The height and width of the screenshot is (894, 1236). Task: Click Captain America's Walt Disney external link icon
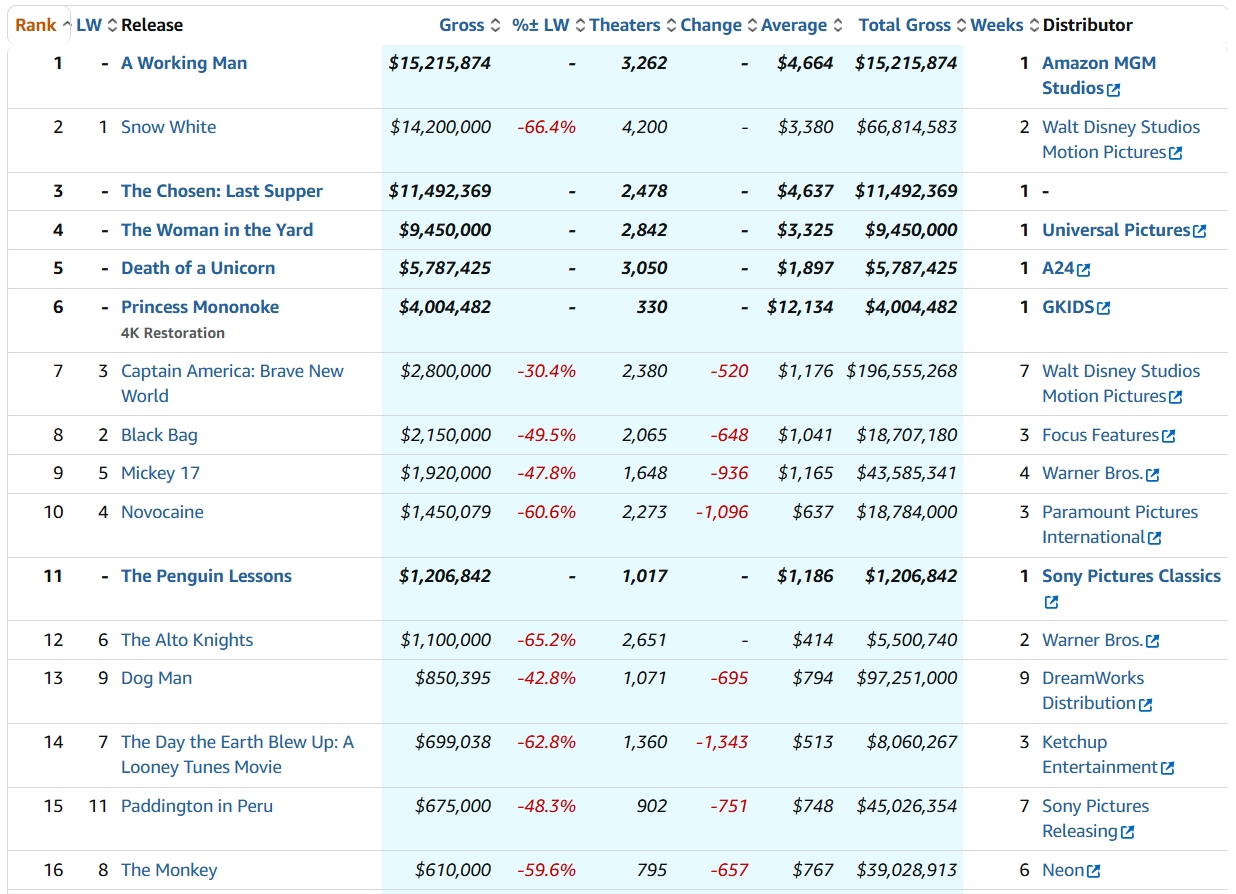point(1176,397)
